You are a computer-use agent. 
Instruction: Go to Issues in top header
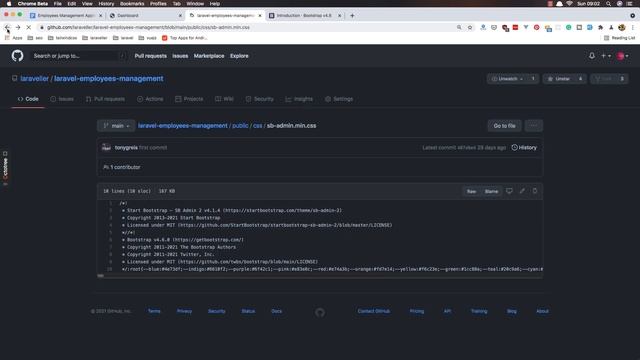pyautogui.click(x=180, y=56)
